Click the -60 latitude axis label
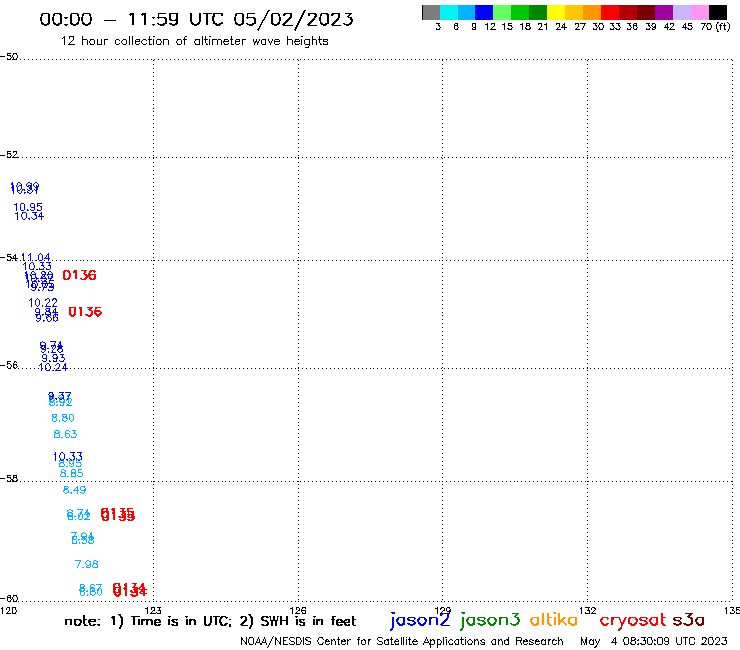Image resolution: width=740 pixels, height=650 pixels. [9, 599]
